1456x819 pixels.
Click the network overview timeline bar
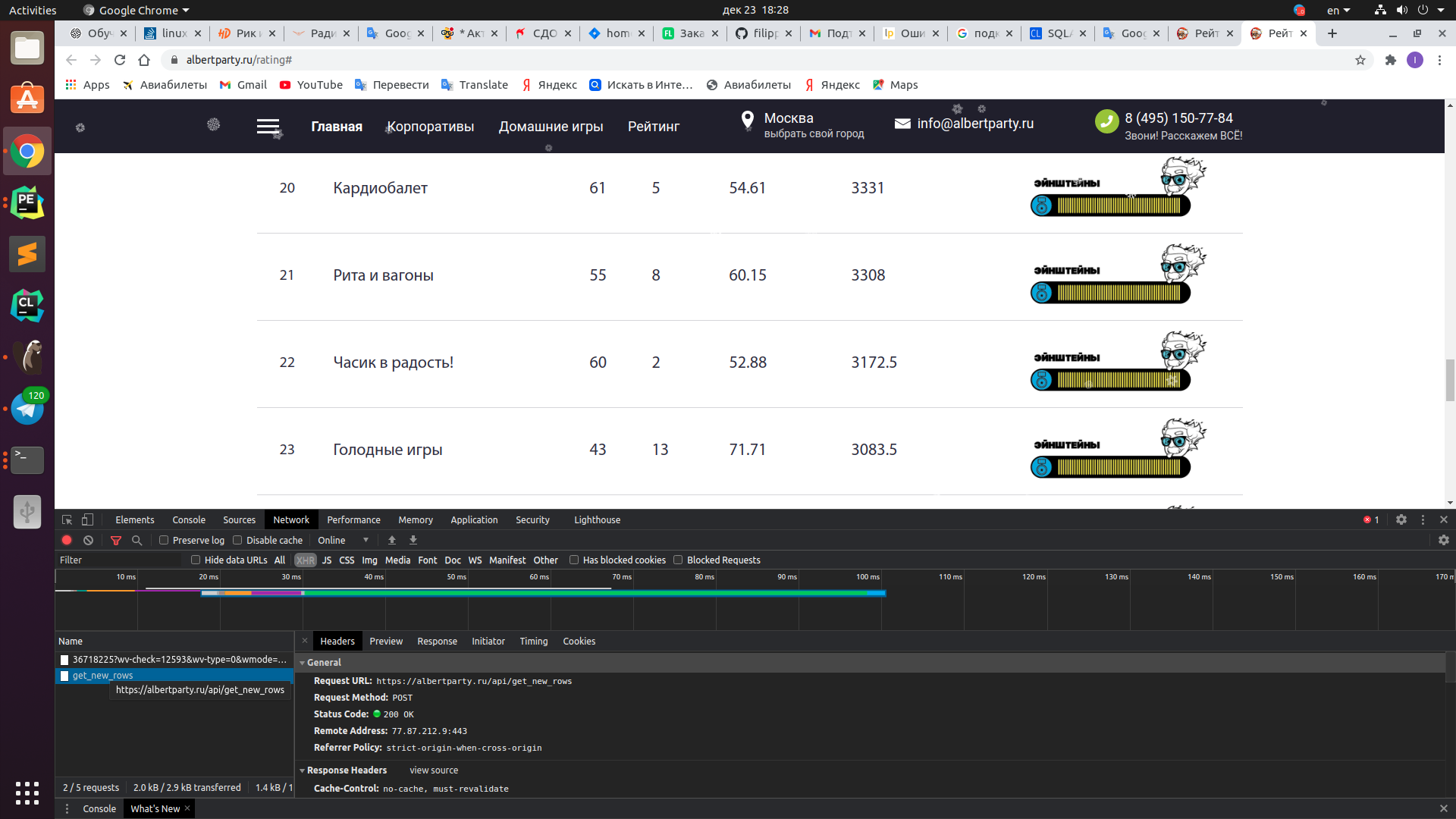543,593
